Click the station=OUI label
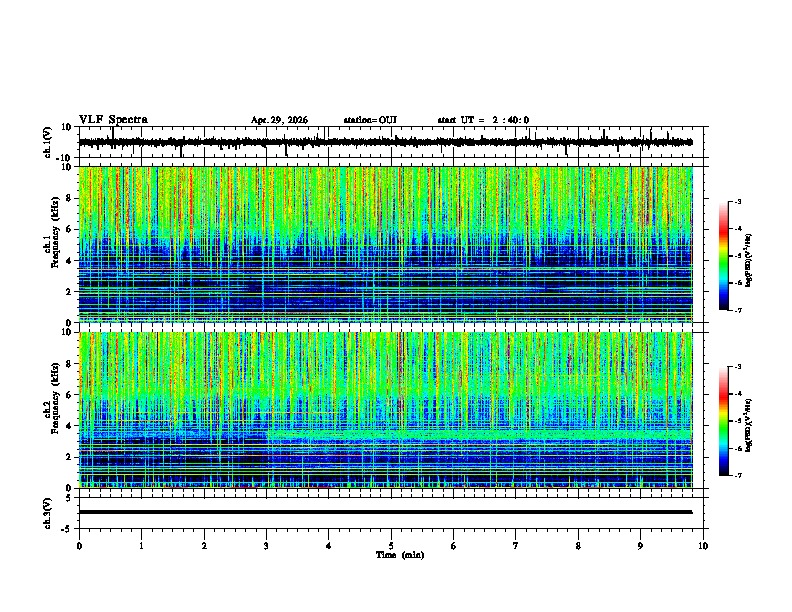Image resolution: width=792 pixels, height=612 pixels. point(370,120)
